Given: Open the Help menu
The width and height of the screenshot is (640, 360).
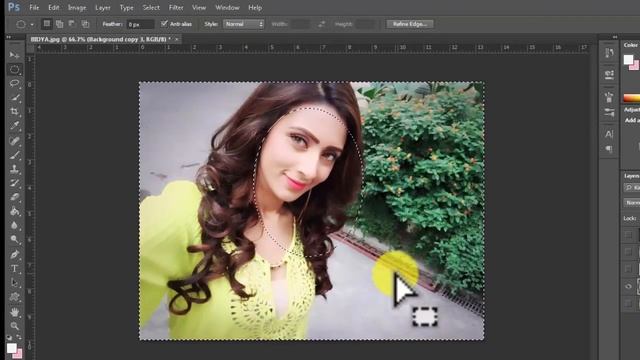Looking at the screenshot, I should coord(255,7).
